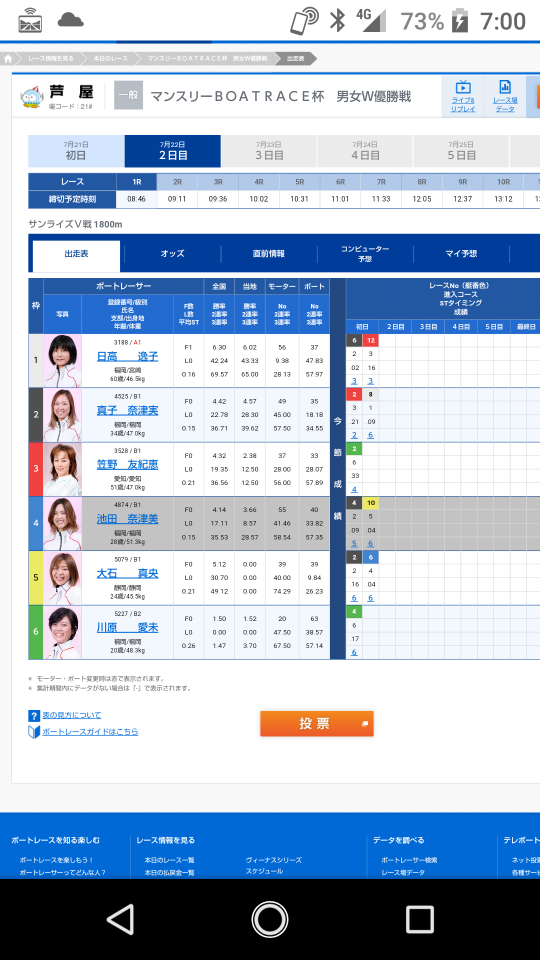Select the 4日目 7月24日 day tab
Viewport: 540px width, 960px height.
pos(365,151)
